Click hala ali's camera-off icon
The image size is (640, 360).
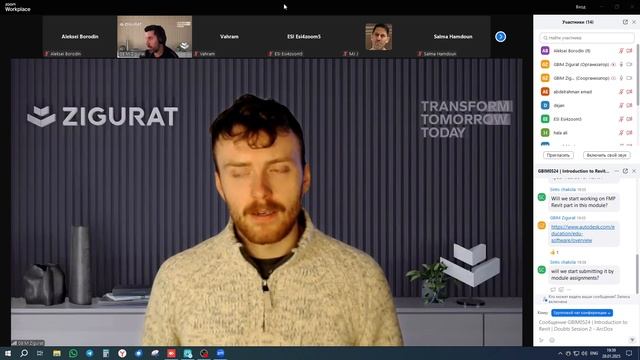tap(629, 133)
